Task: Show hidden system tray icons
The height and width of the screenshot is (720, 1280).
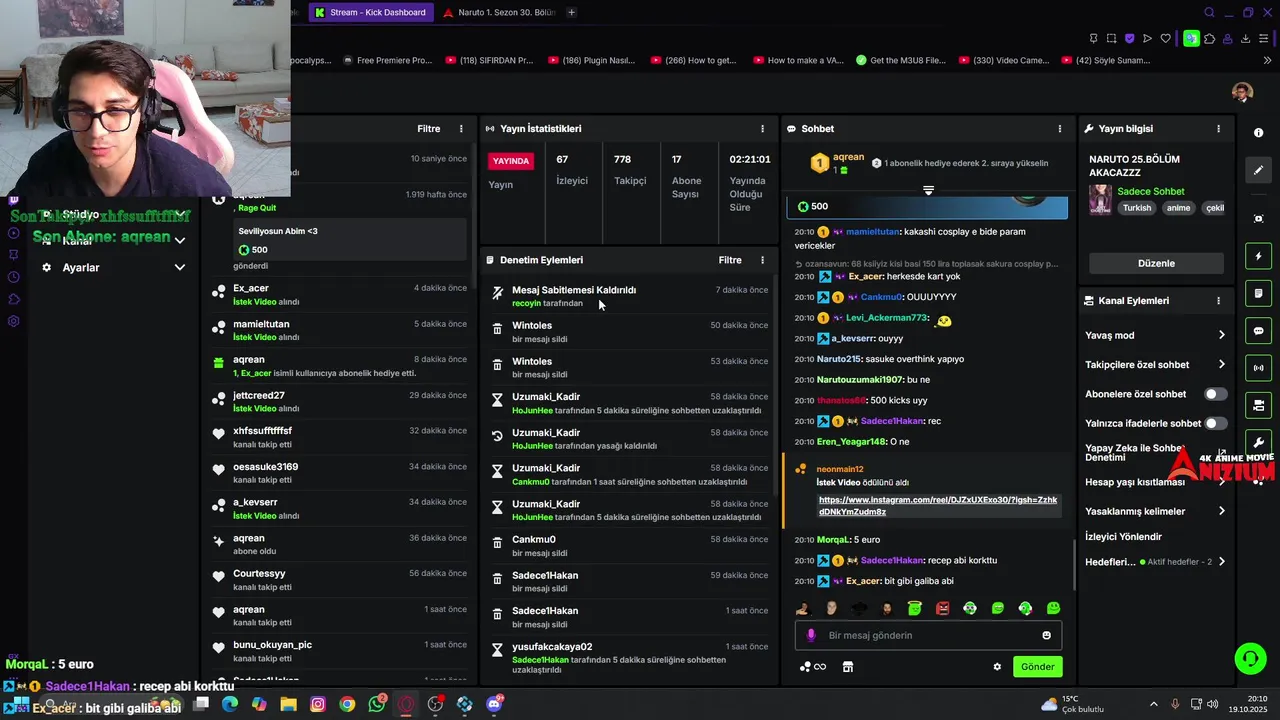Action: pyautogui.click(x=1153, y=704)
